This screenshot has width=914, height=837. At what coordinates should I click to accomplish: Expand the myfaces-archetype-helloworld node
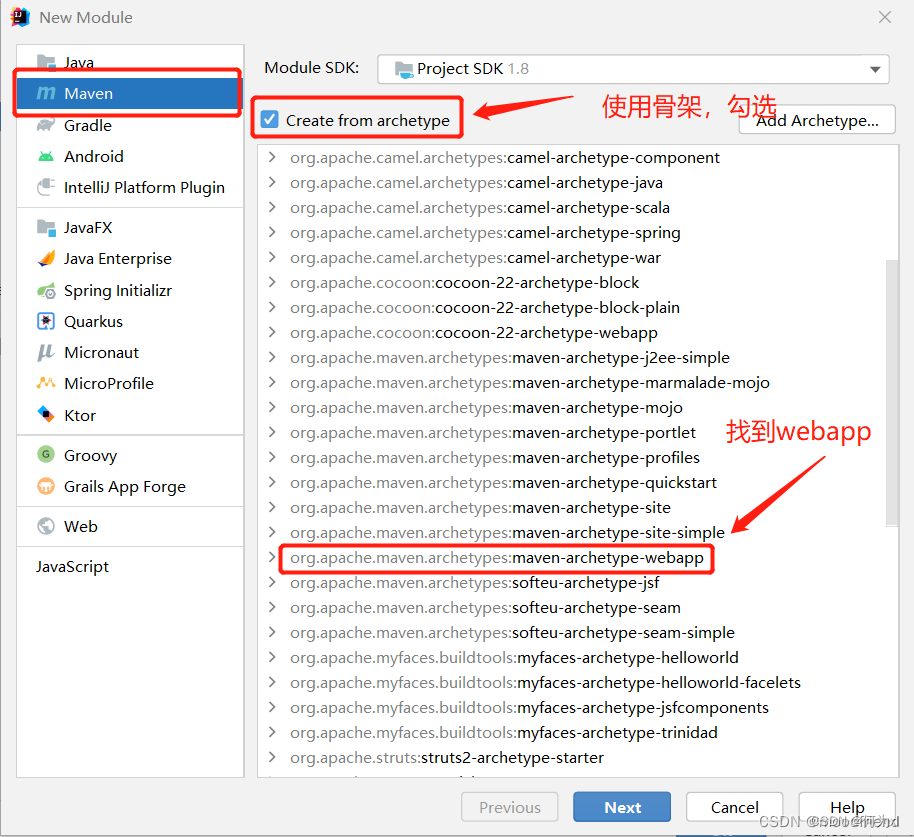tap(272, 657)
